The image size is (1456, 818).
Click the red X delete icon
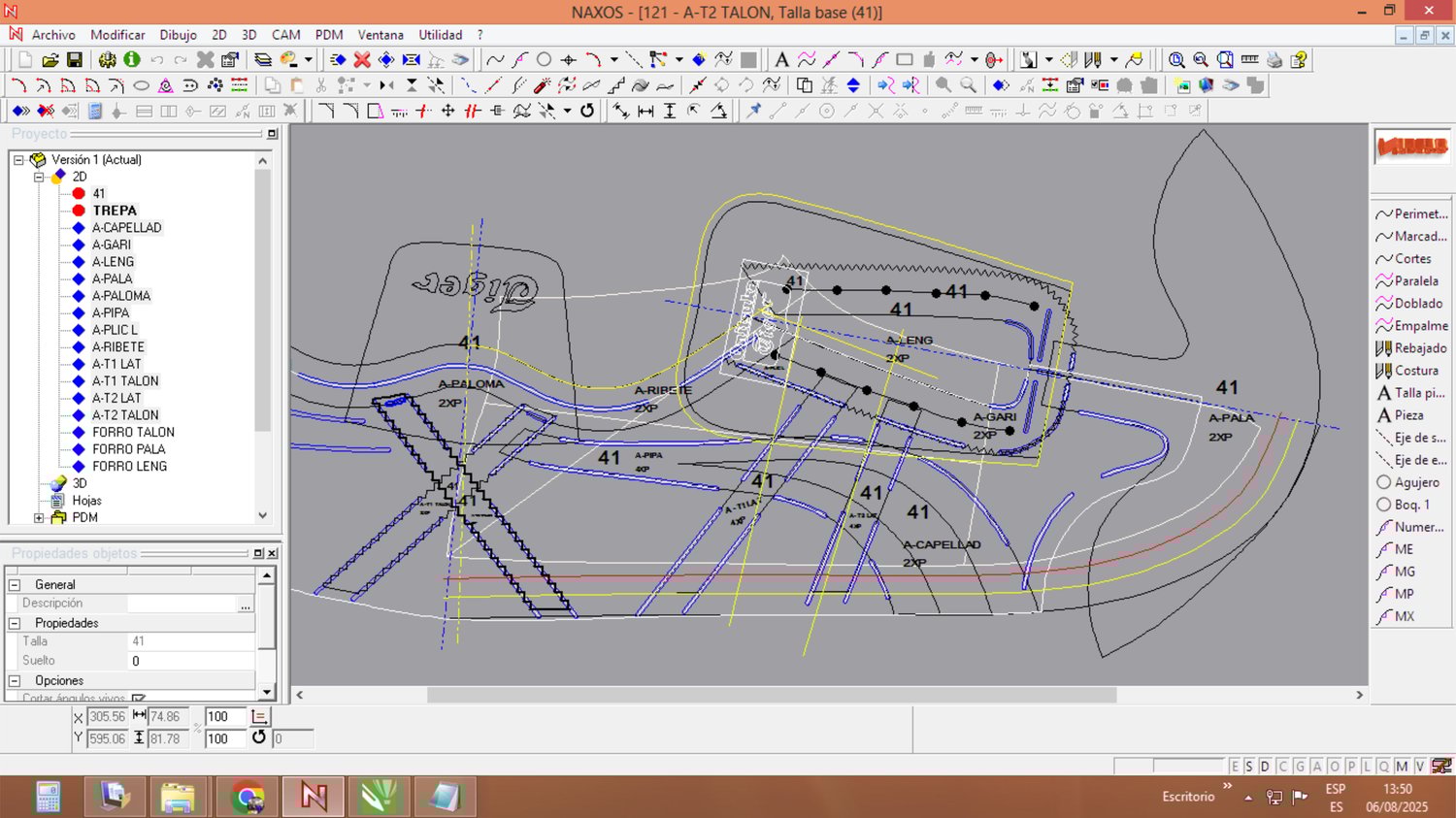(x=362, y=60)
